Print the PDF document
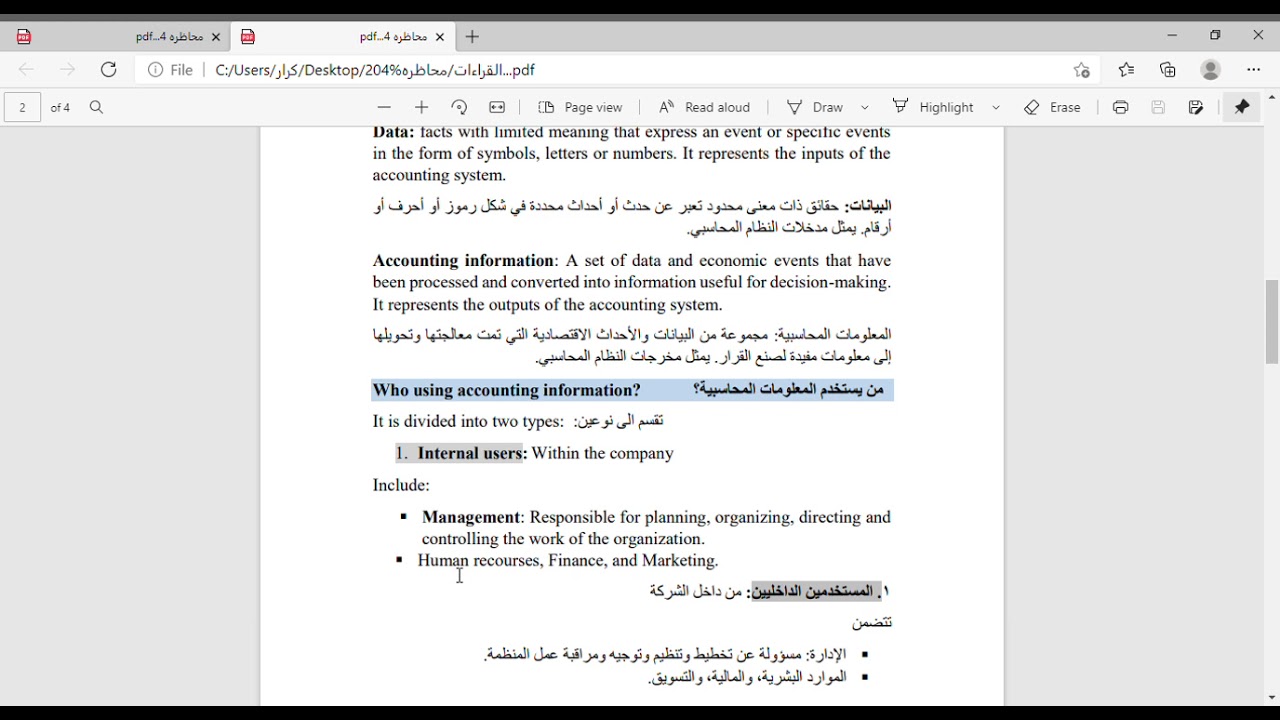The image size is (1280, 720). (1121, 107)
